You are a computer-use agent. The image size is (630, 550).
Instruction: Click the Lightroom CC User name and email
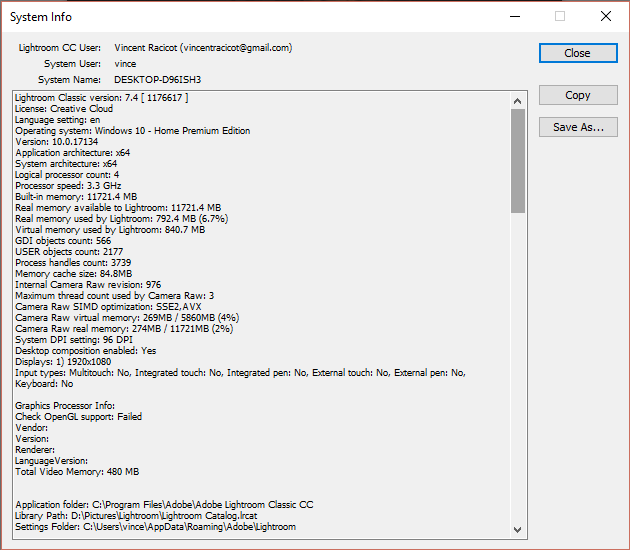pyautogui.click(x=203, y=48)
